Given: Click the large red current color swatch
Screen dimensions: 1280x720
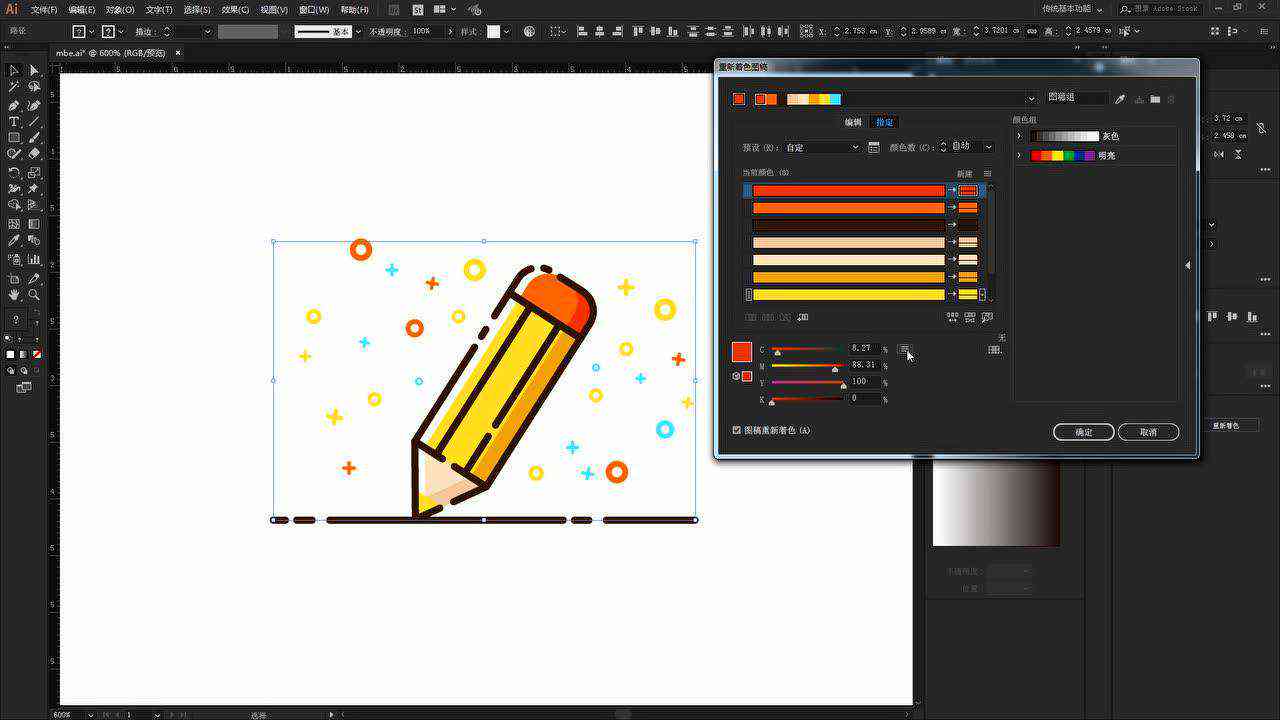Looking at the screenshot, I should (x=741, y=352).
